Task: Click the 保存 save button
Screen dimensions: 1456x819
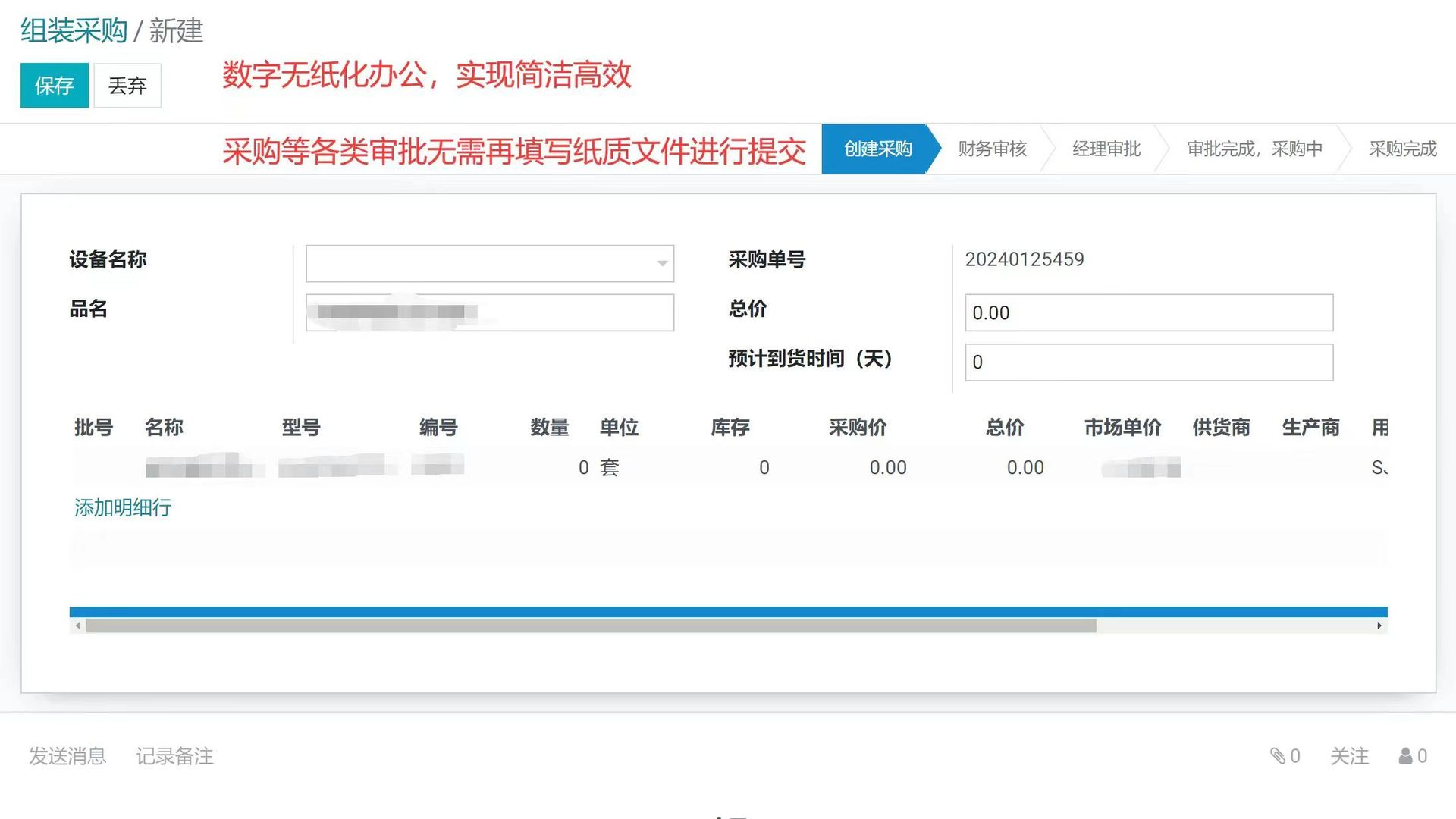Action: pos(54,86)
